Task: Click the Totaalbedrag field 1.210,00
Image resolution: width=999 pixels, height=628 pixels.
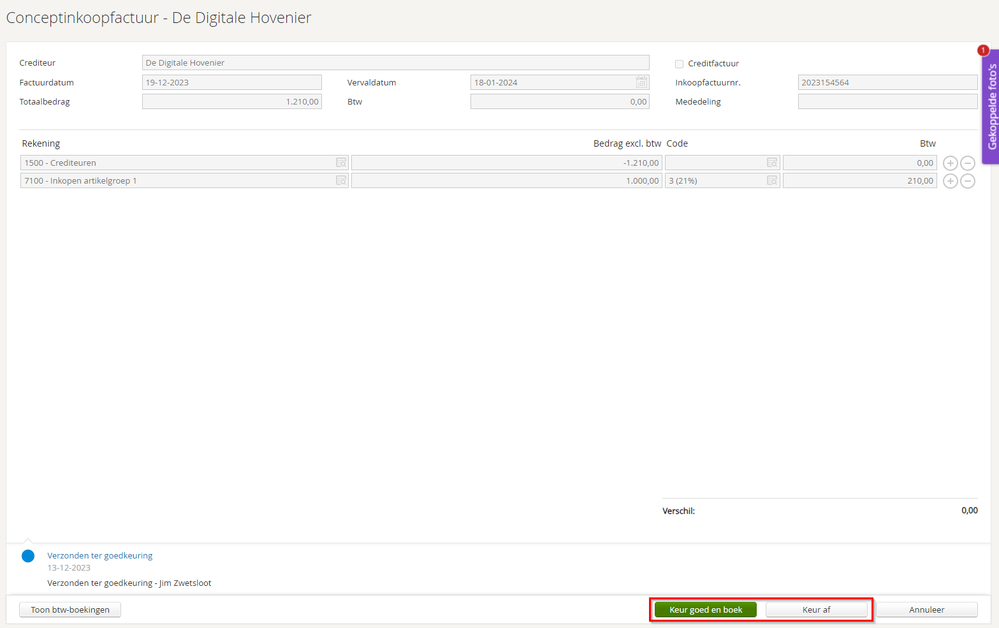Action: tap(232, 101)
